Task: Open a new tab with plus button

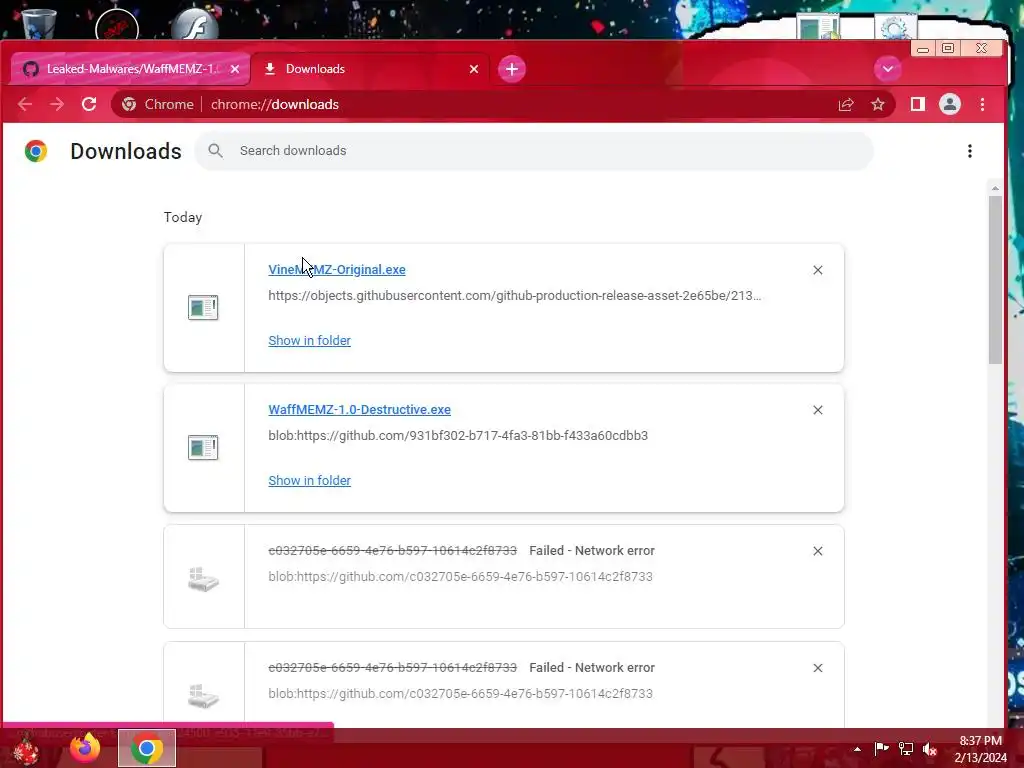Action: click(x=512, y=69)
